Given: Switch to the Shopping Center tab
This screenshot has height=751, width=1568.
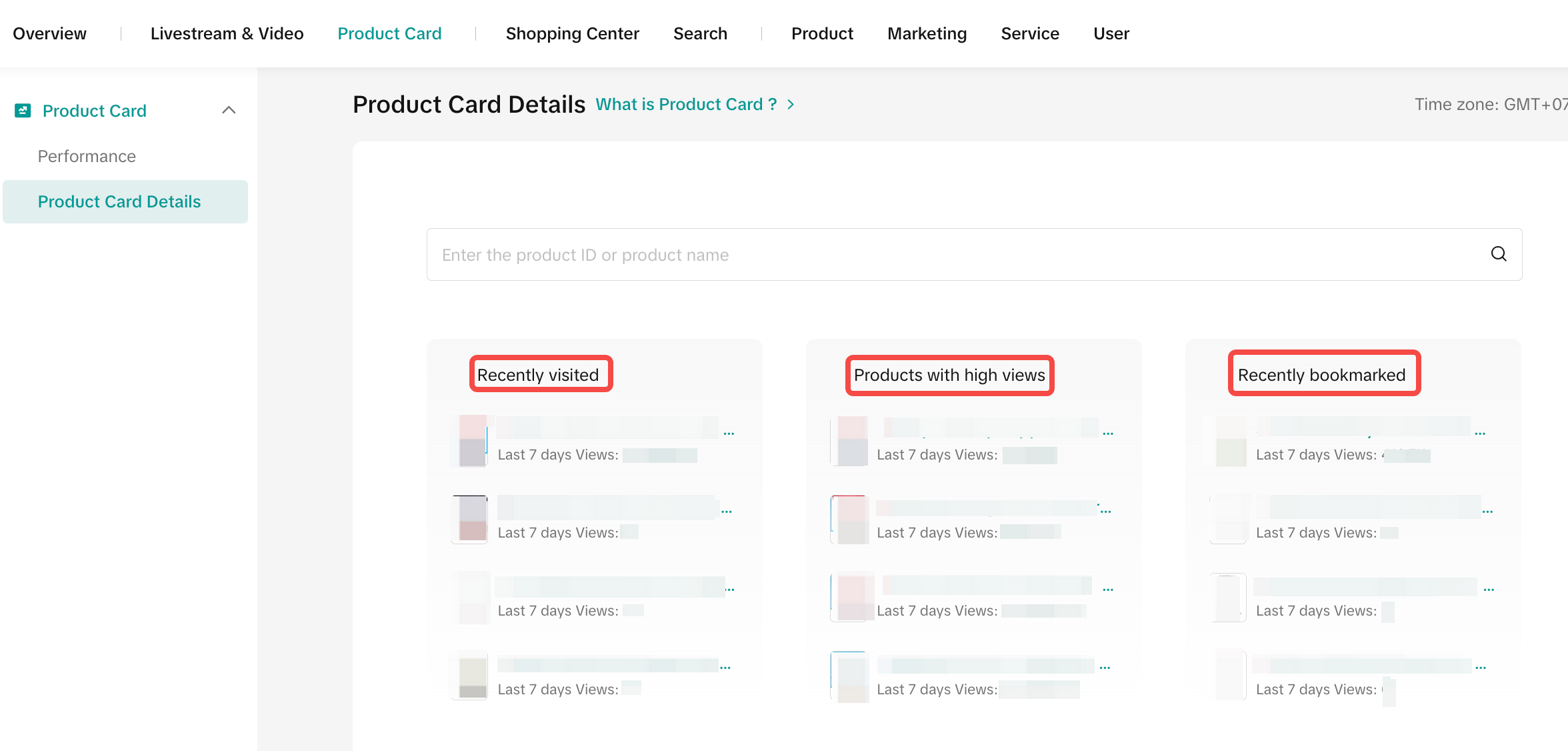Looking at the screenshot, I should 572,33.
